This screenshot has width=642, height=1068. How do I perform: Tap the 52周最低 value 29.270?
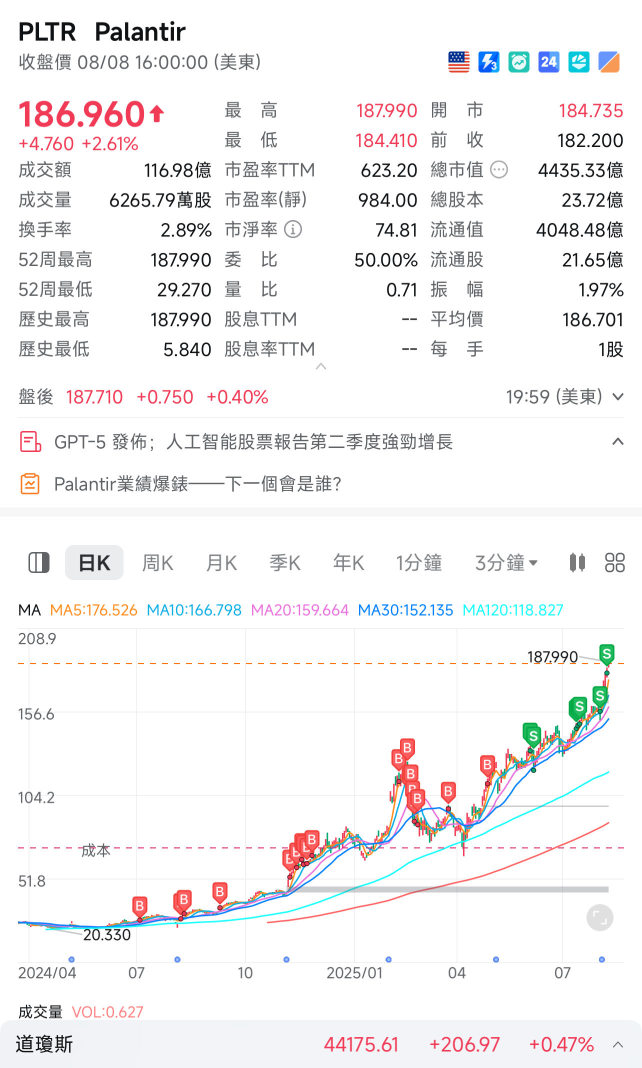tap(184, 289)
